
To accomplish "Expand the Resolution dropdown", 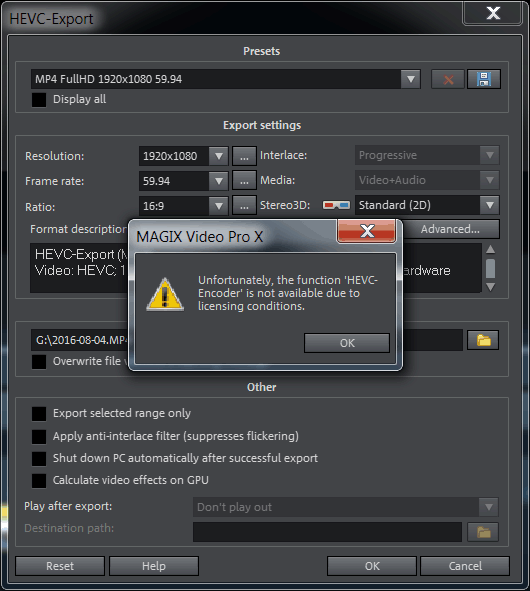I will pos(219,156).
